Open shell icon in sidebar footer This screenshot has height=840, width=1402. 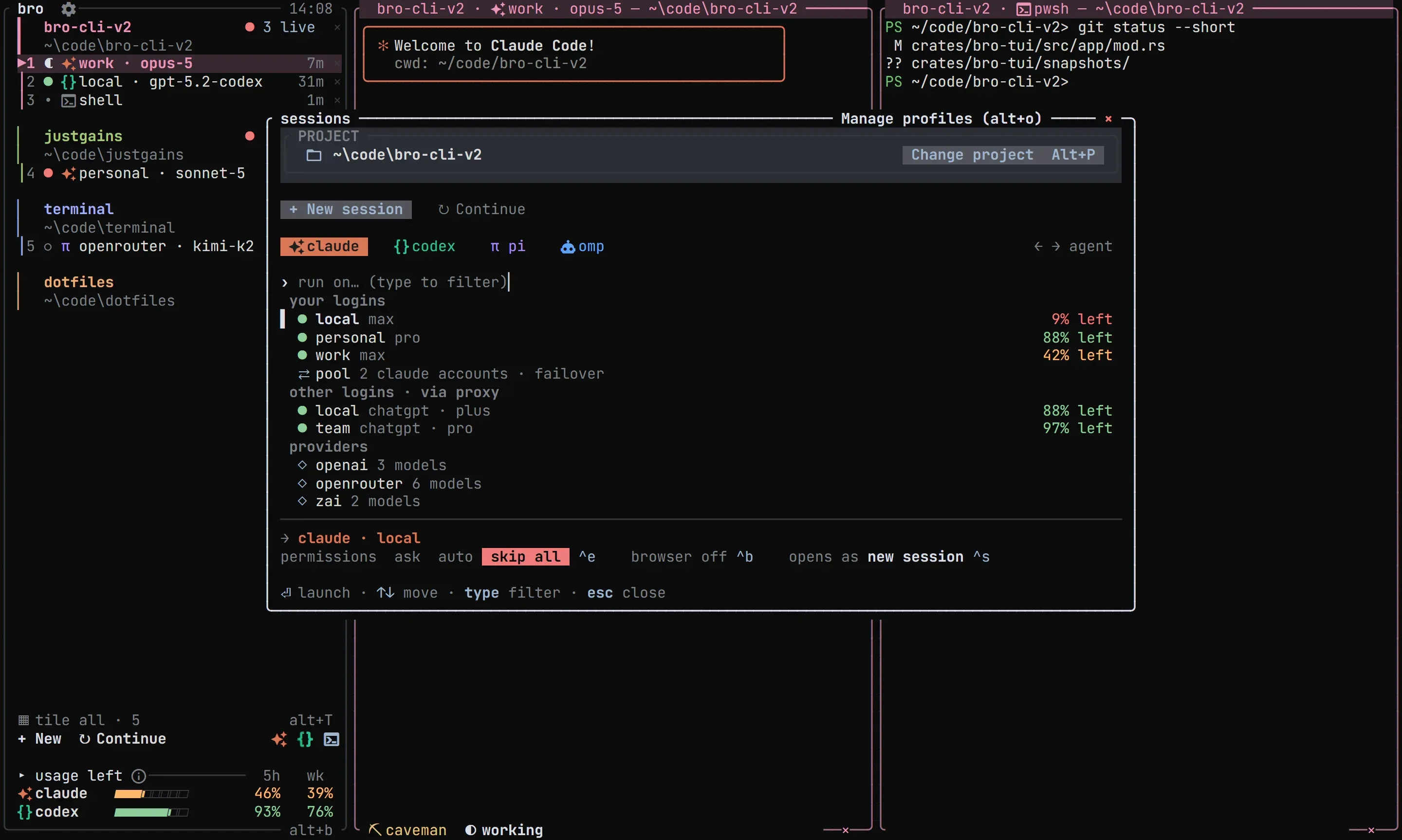click(x=332, y=739)
